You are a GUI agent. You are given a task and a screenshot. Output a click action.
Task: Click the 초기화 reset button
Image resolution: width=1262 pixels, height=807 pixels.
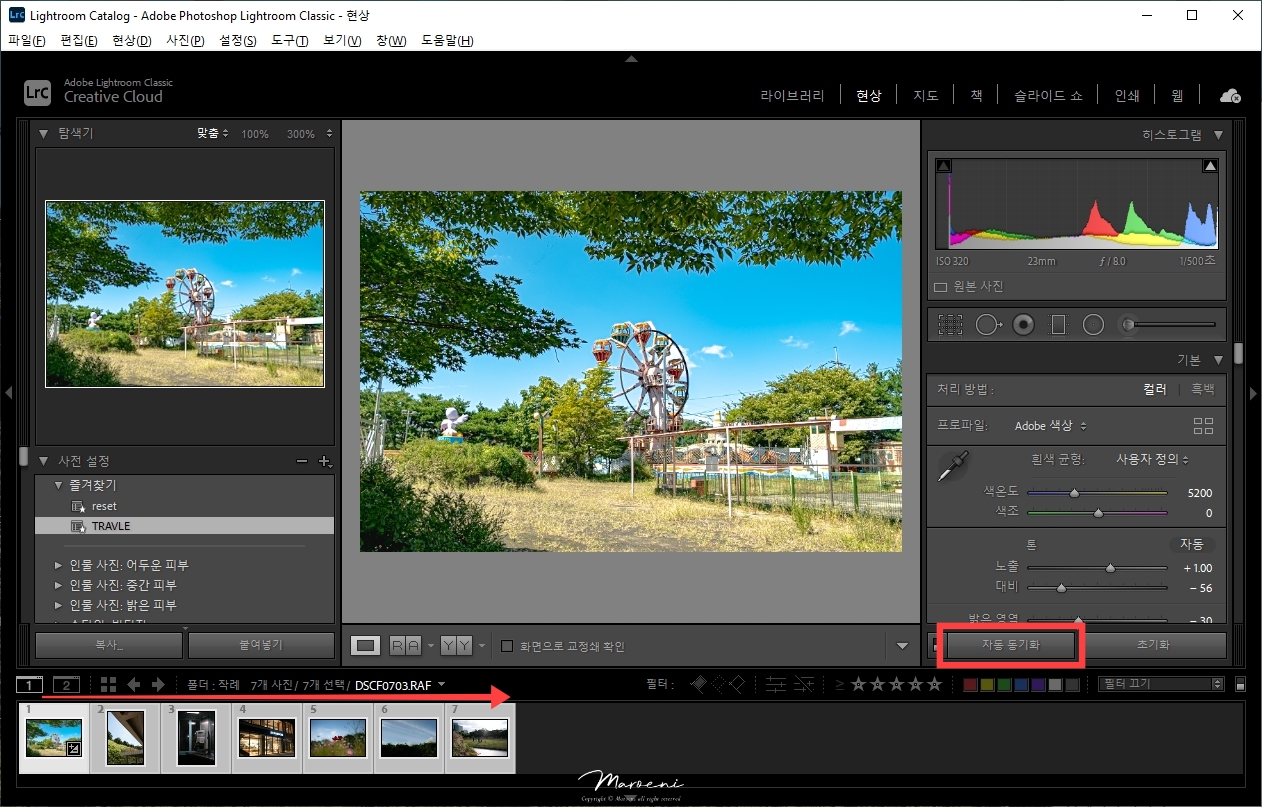pyautogui.click(x=1153, y=645)
